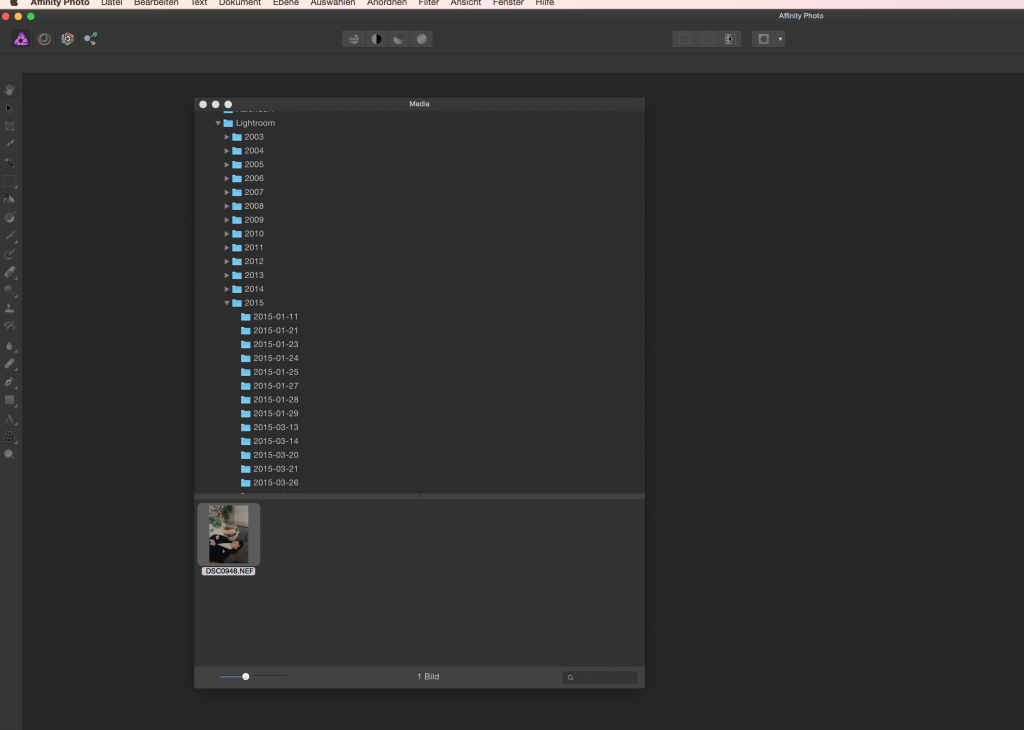Screen dimensions: 1024x730
Task: Expand the 2009 folder
Action: click(227, 220)
